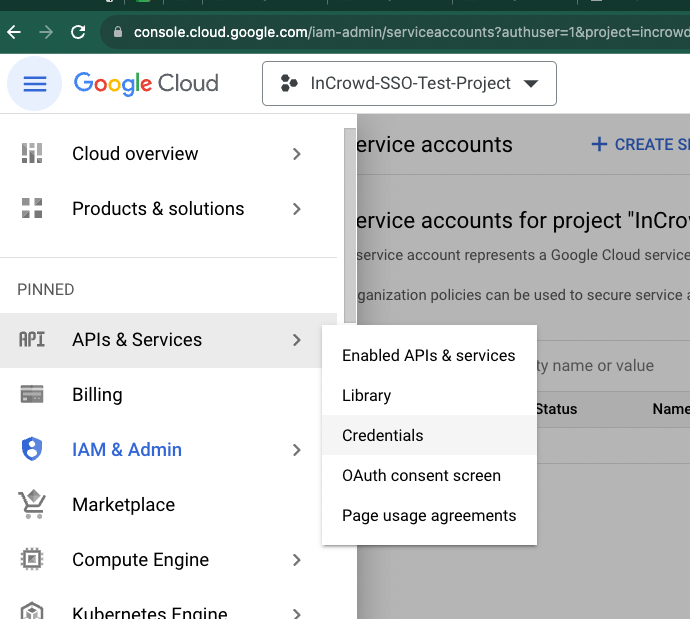The width and height of the screenshot is (690, 619).
Task: Expand Products & solutions submenu chevron
Action: coord(297,209)
